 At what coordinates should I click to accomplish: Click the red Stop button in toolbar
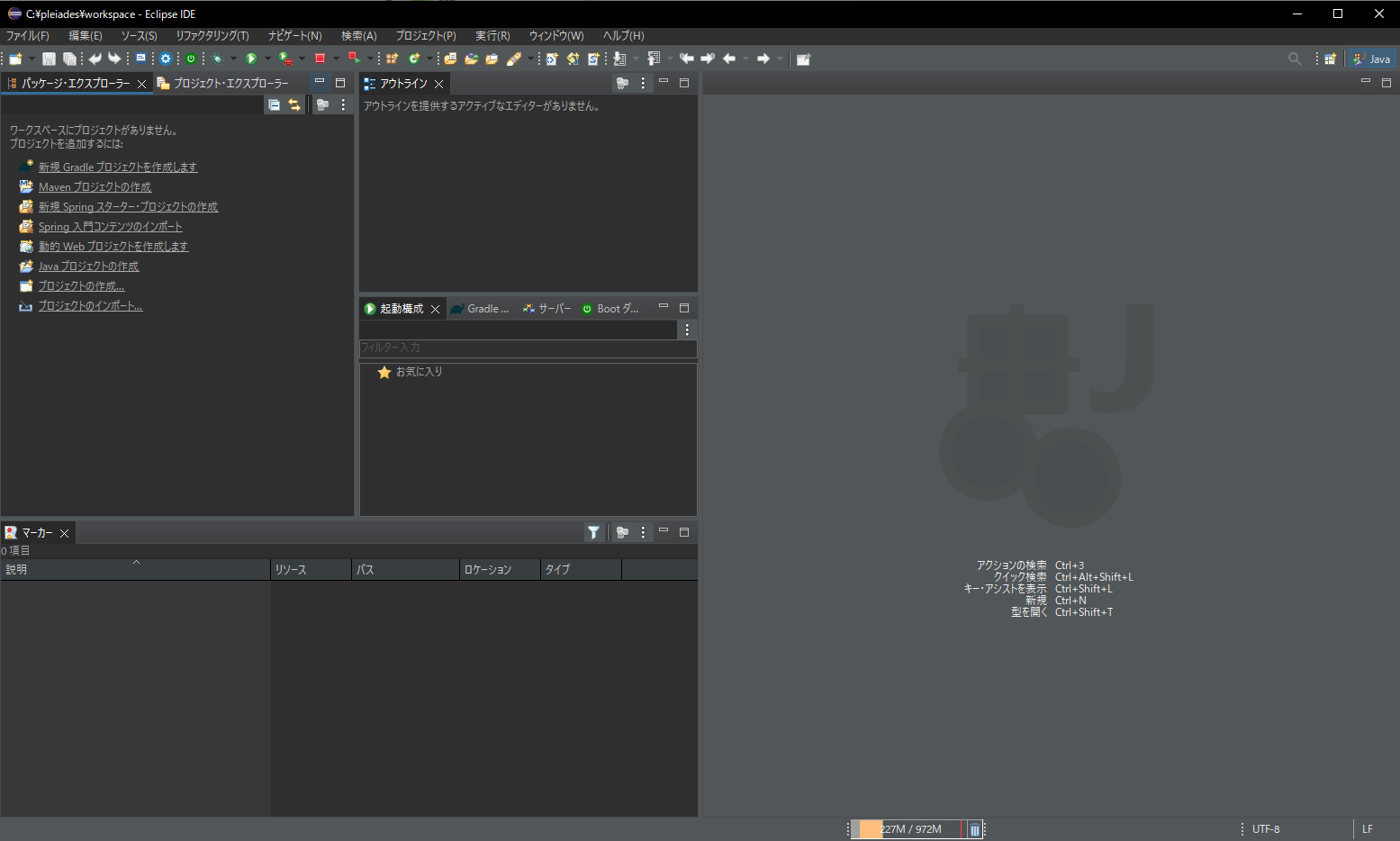click(x=320, y=59)
